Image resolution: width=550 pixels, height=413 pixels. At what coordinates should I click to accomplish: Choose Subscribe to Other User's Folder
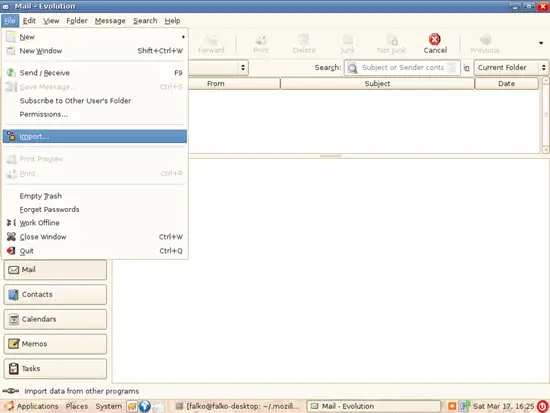(95, 101)
